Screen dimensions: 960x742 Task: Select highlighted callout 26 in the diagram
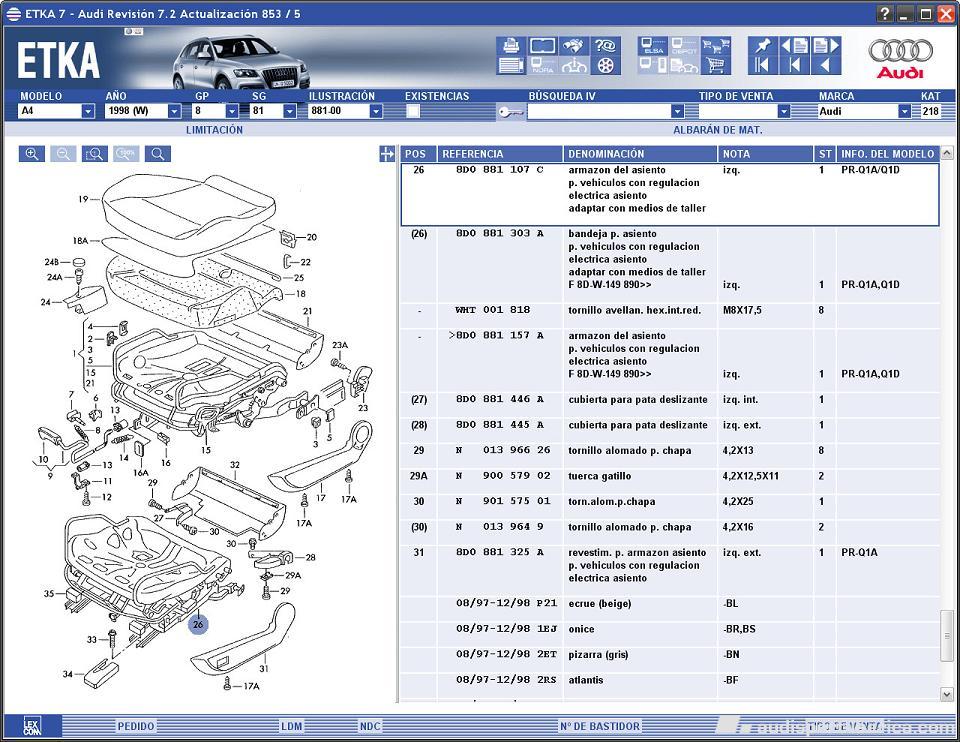[x=198, y=624]
